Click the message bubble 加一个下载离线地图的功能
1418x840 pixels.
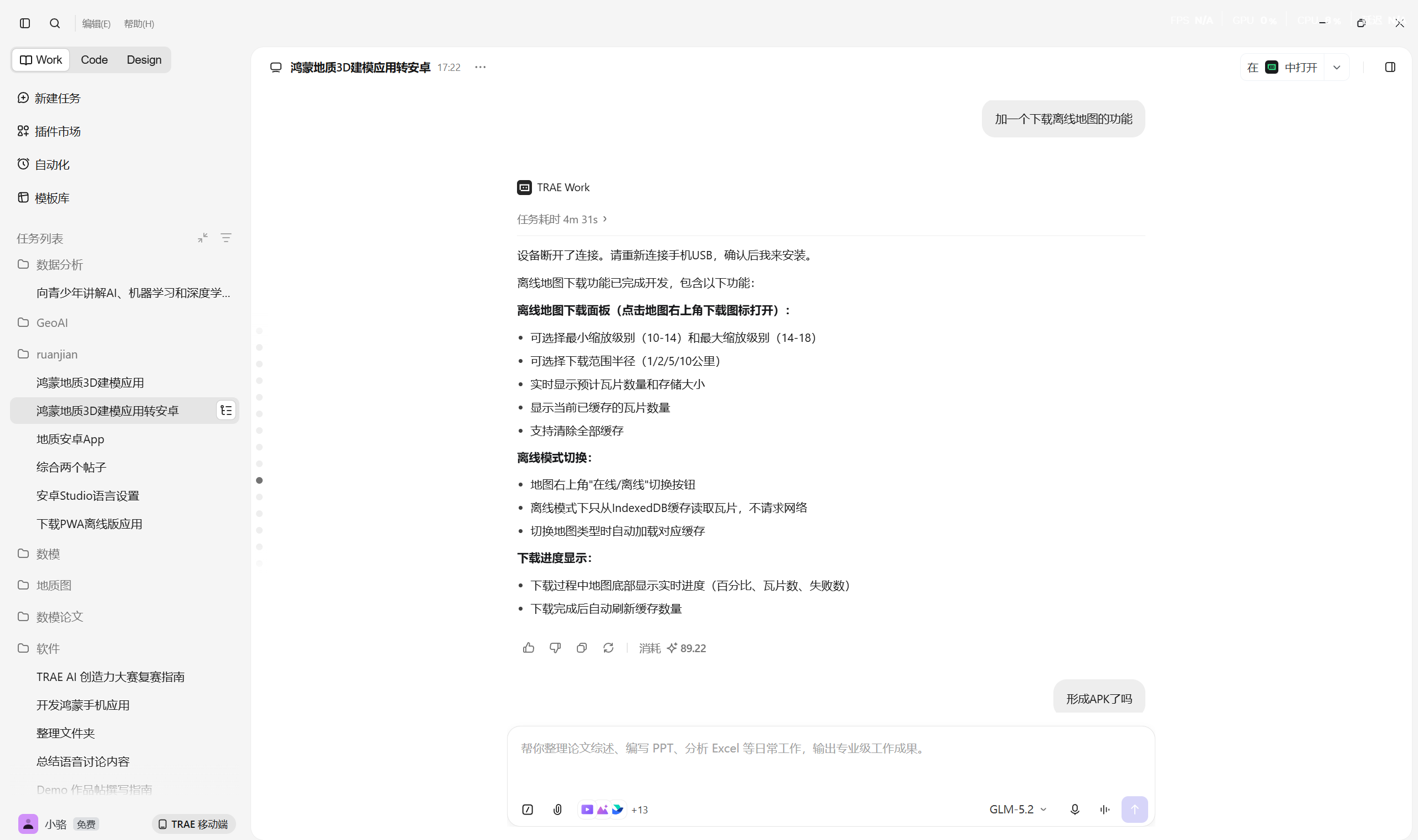coord(1063,119)
